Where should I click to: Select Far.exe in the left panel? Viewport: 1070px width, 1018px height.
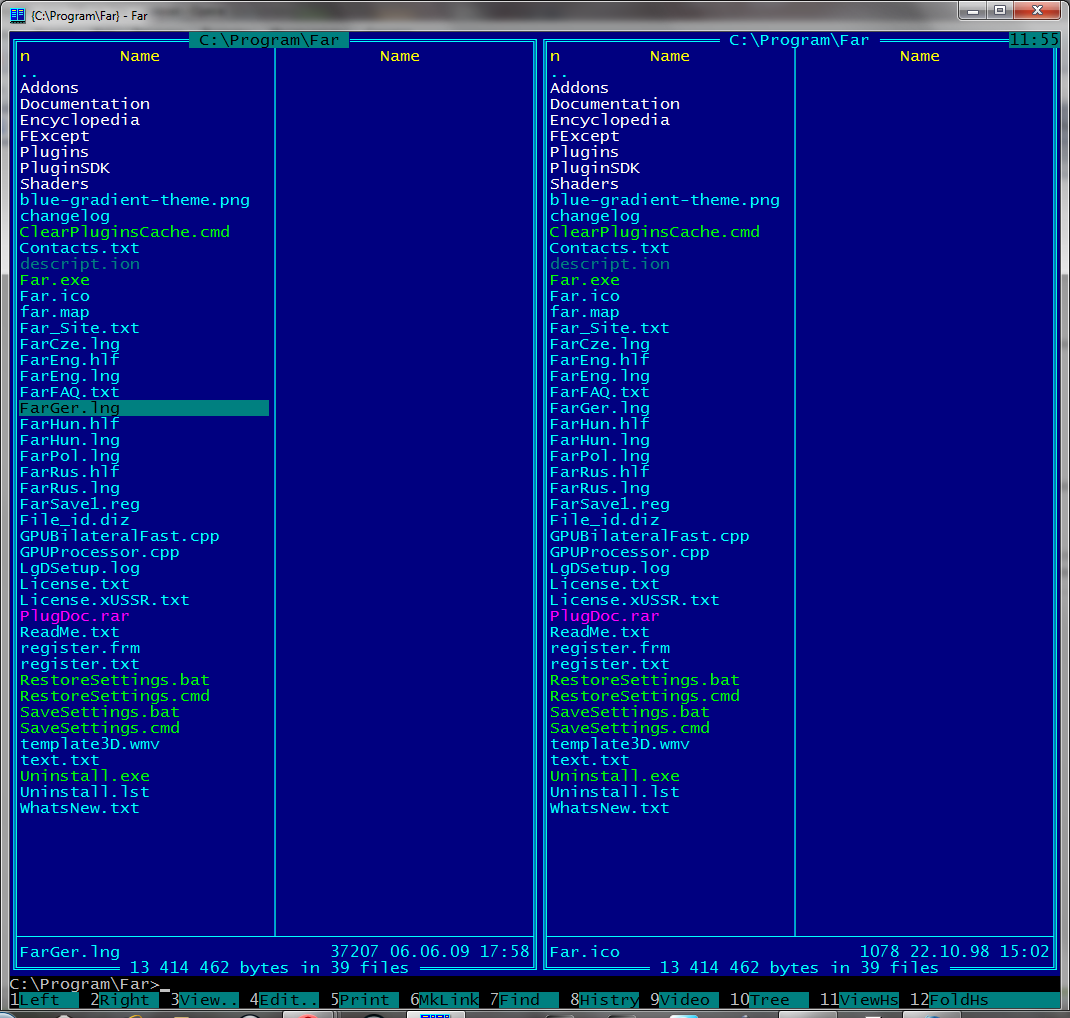point(55,280)
